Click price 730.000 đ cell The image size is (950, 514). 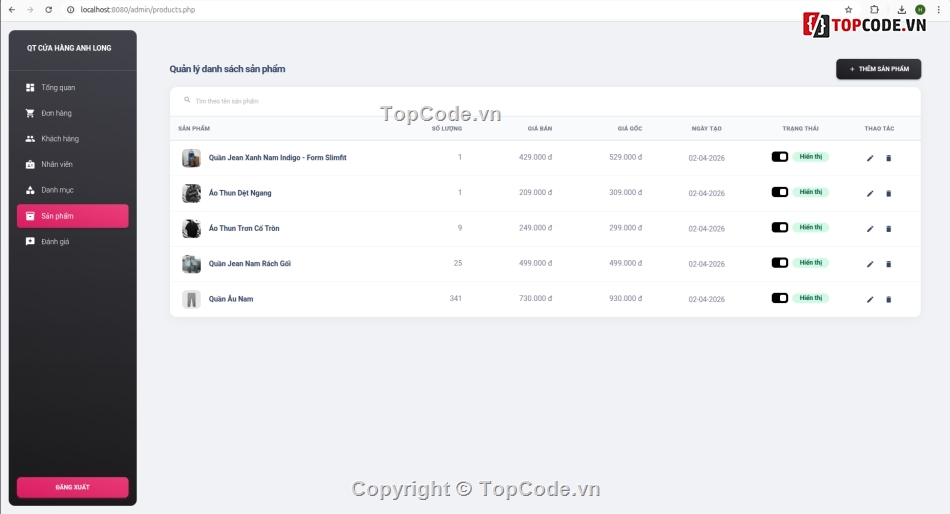point(536,298)
